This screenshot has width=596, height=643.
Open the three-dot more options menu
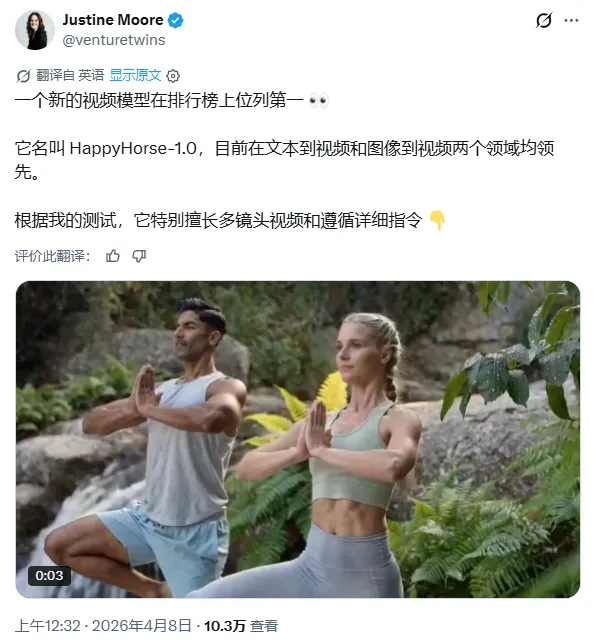[571, 20]
